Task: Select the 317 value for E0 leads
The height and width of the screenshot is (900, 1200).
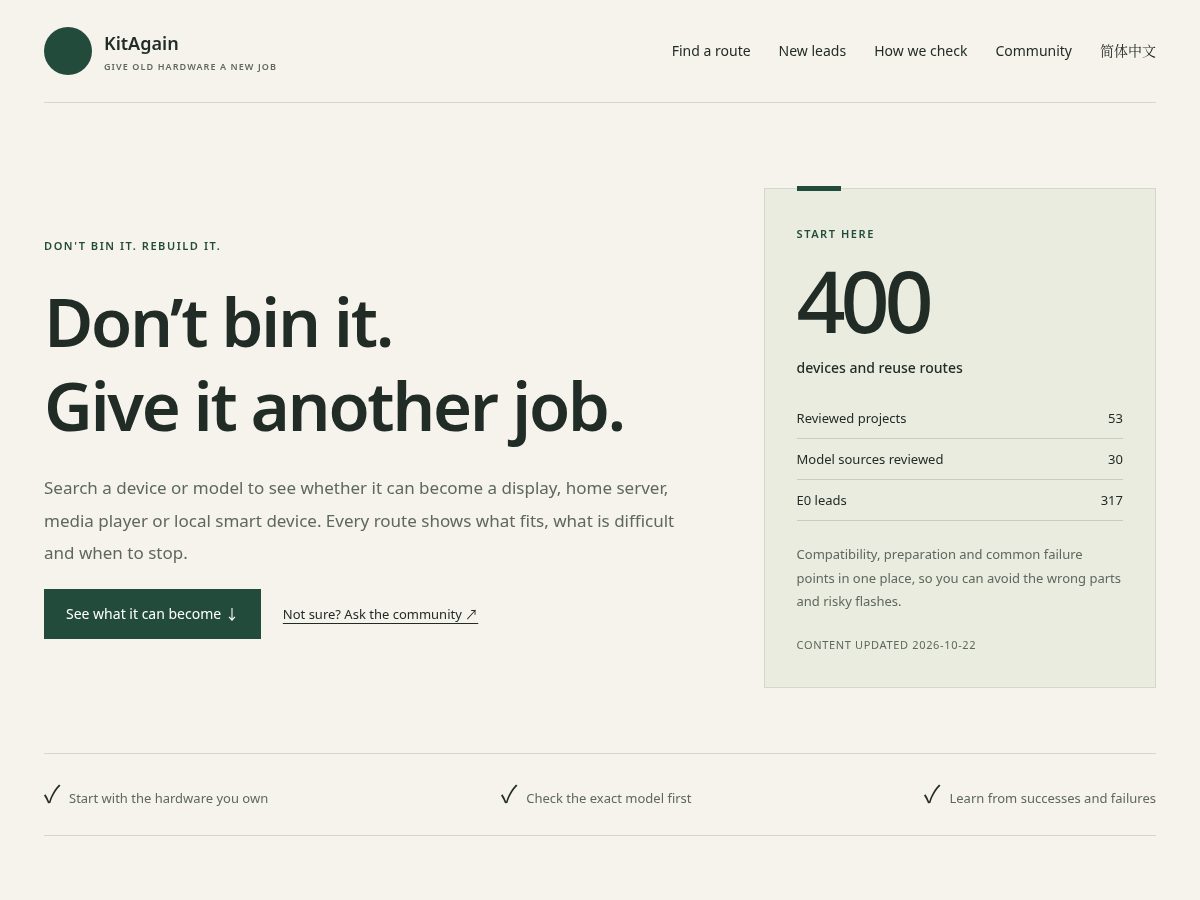Action: click(x=1111, y=500)
